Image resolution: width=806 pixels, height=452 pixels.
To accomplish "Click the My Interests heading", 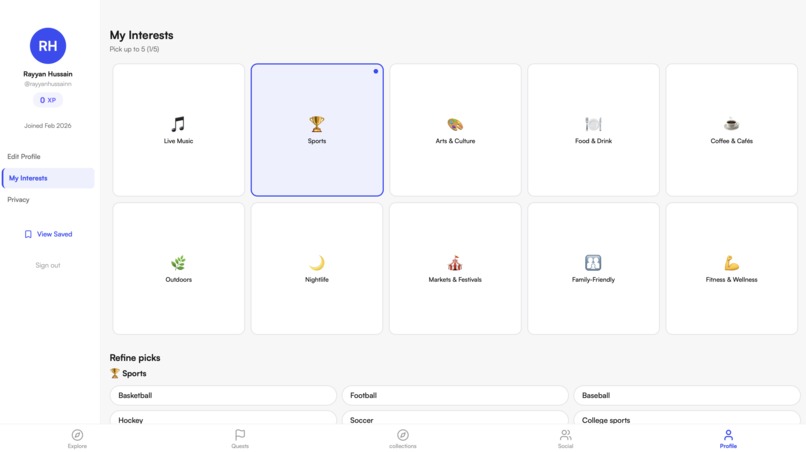I will click(141, 35).
